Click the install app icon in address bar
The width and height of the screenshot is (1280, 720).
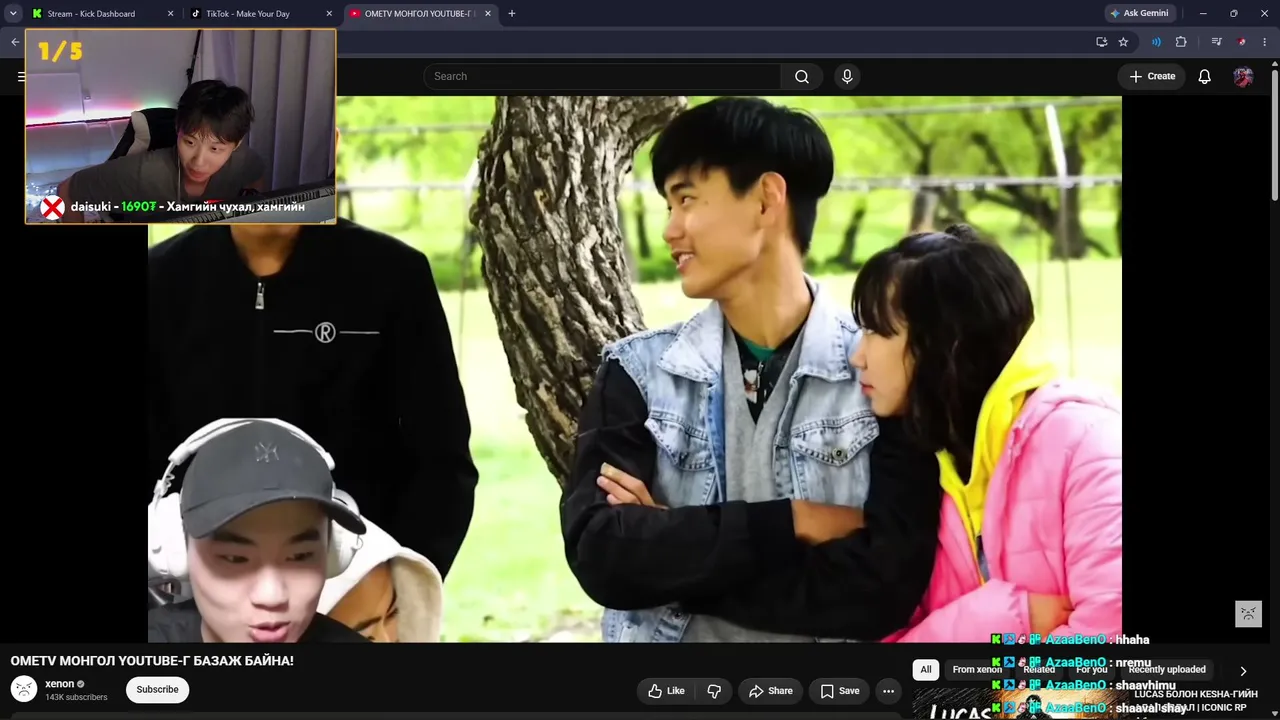coord(1101,42)
